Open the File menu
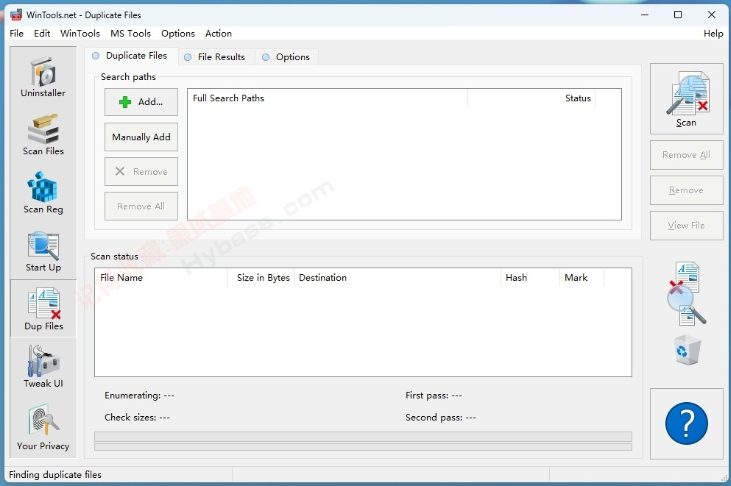 (16, 34)
